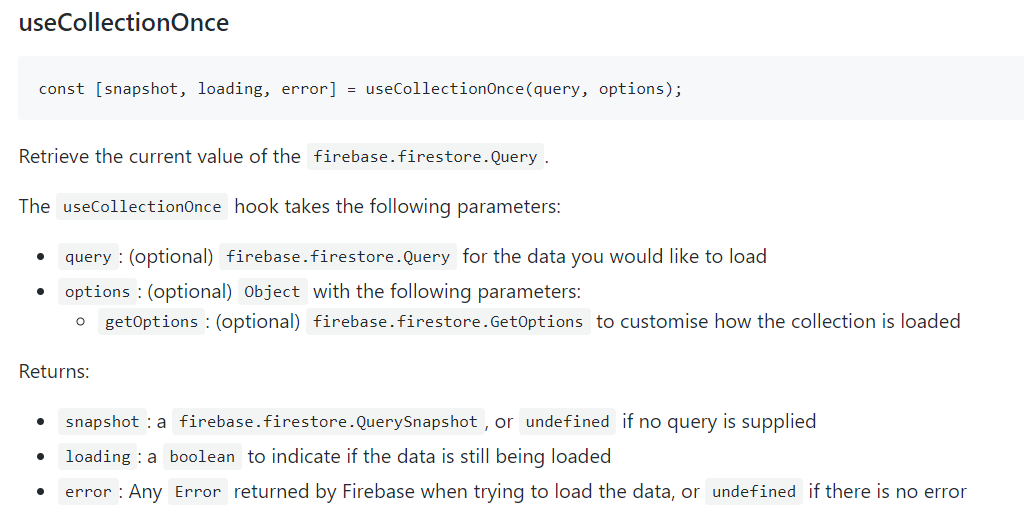Click the 'Object' type code label
This screenshot has width=1024, height=521.
point(272,292)
